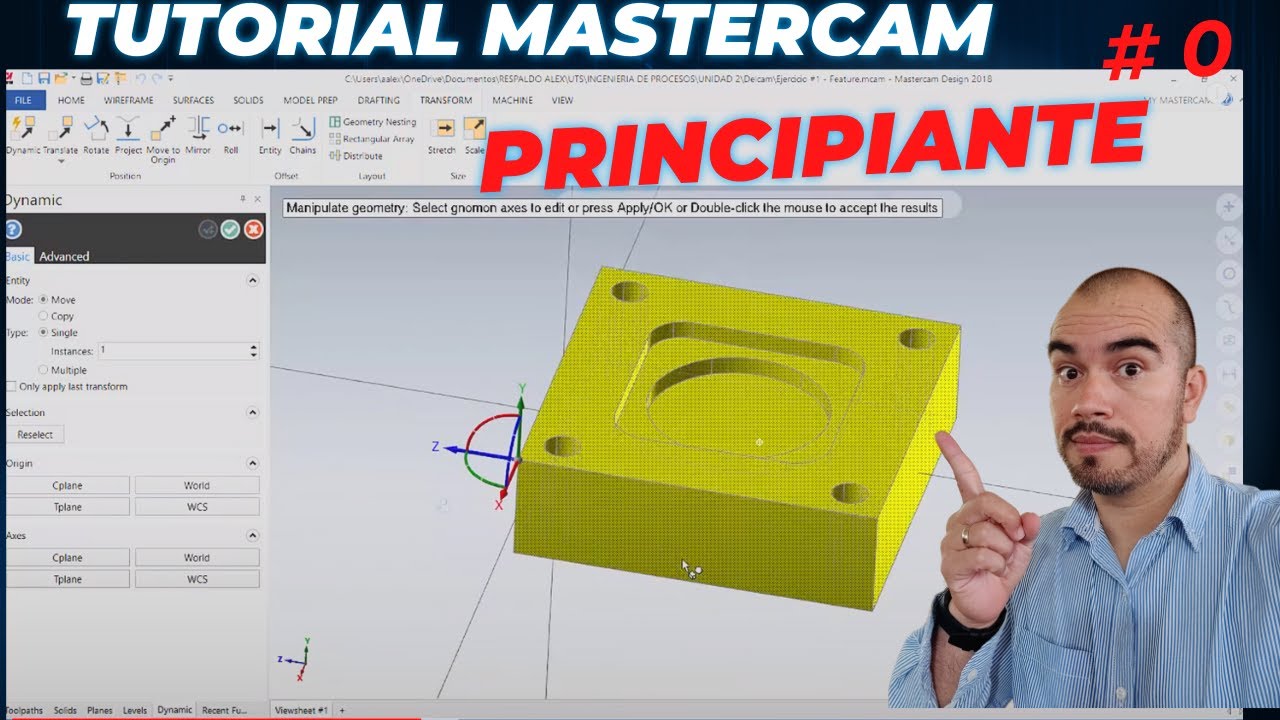Click the Redo arrow
Screen dimensions: 1280x720
pos(157,78)
